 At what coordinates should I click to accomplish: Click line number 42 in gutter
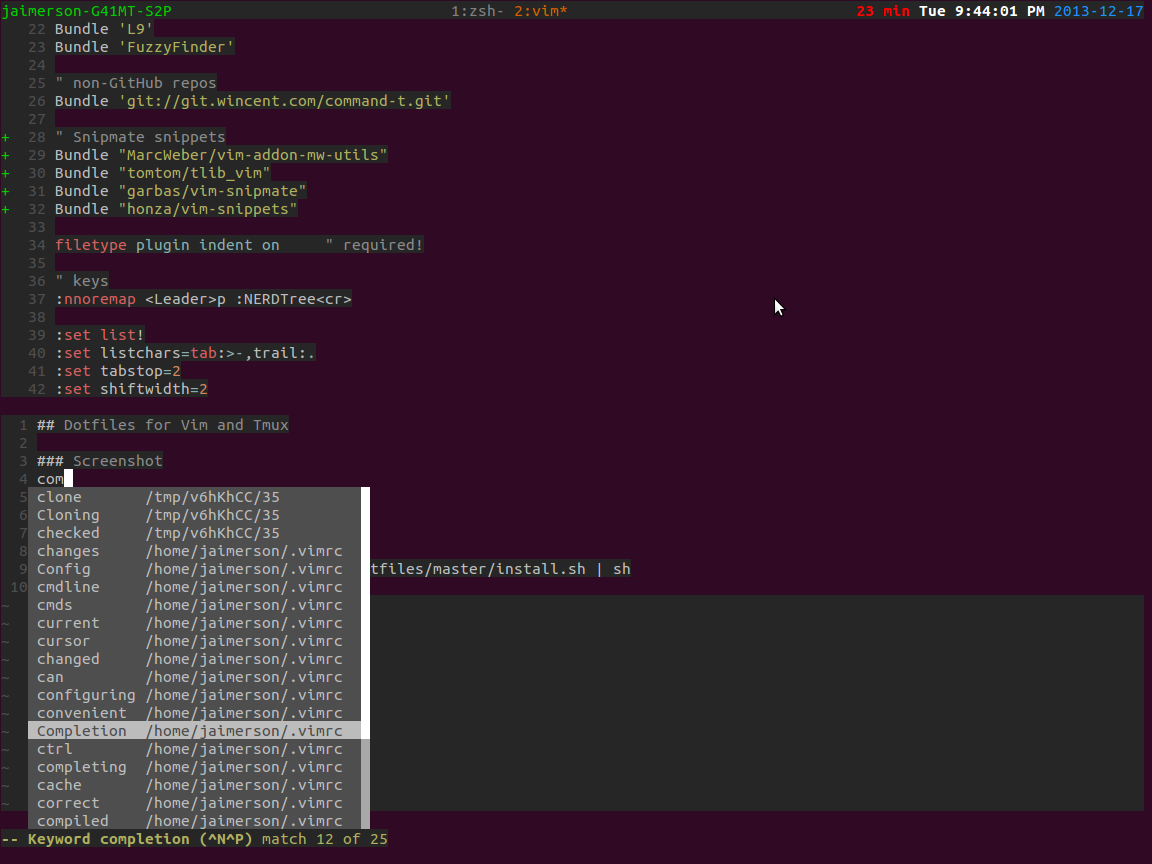point(37,389)
